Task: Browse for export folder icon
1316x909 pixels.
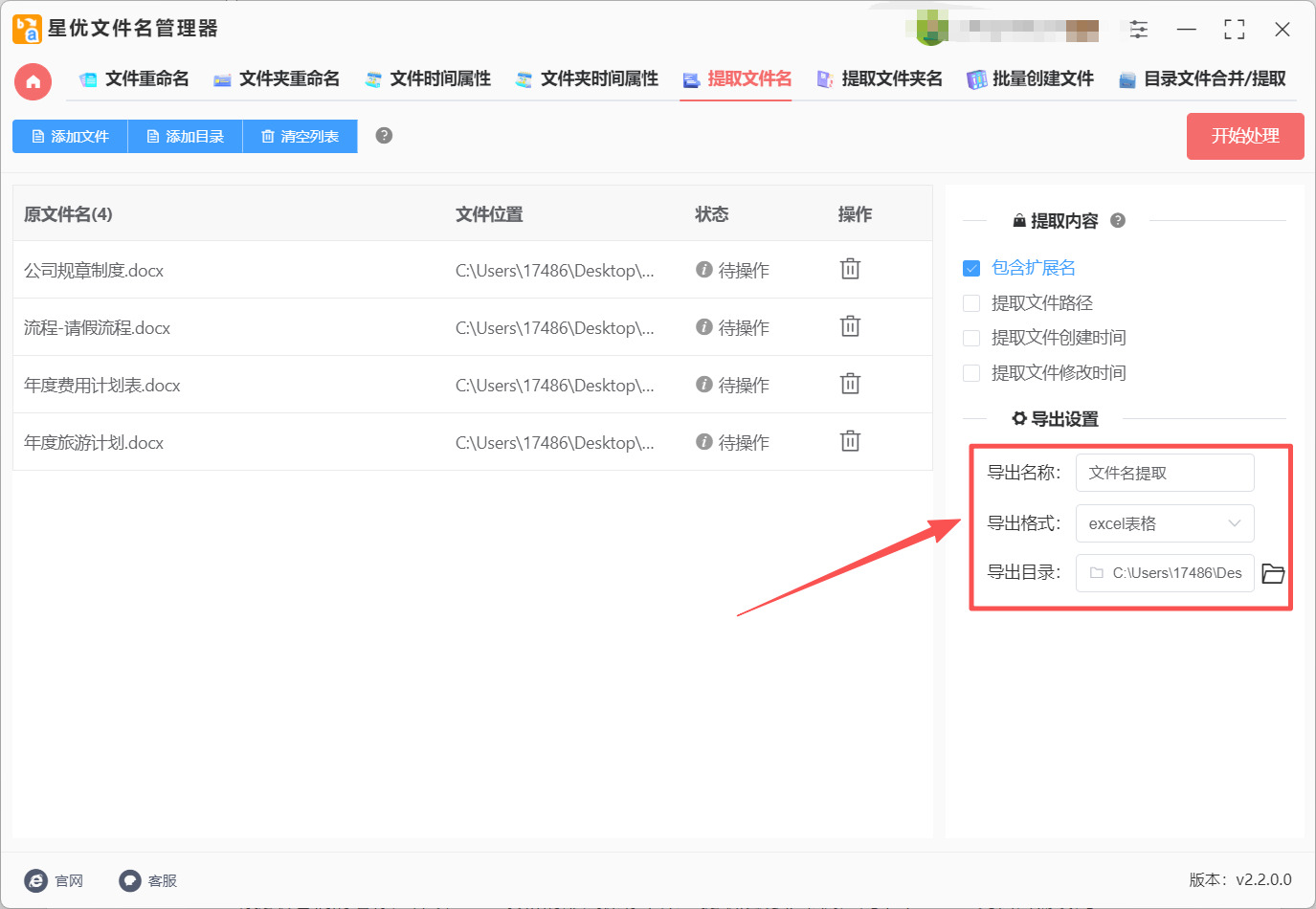Action: (x=1273, y=573)
